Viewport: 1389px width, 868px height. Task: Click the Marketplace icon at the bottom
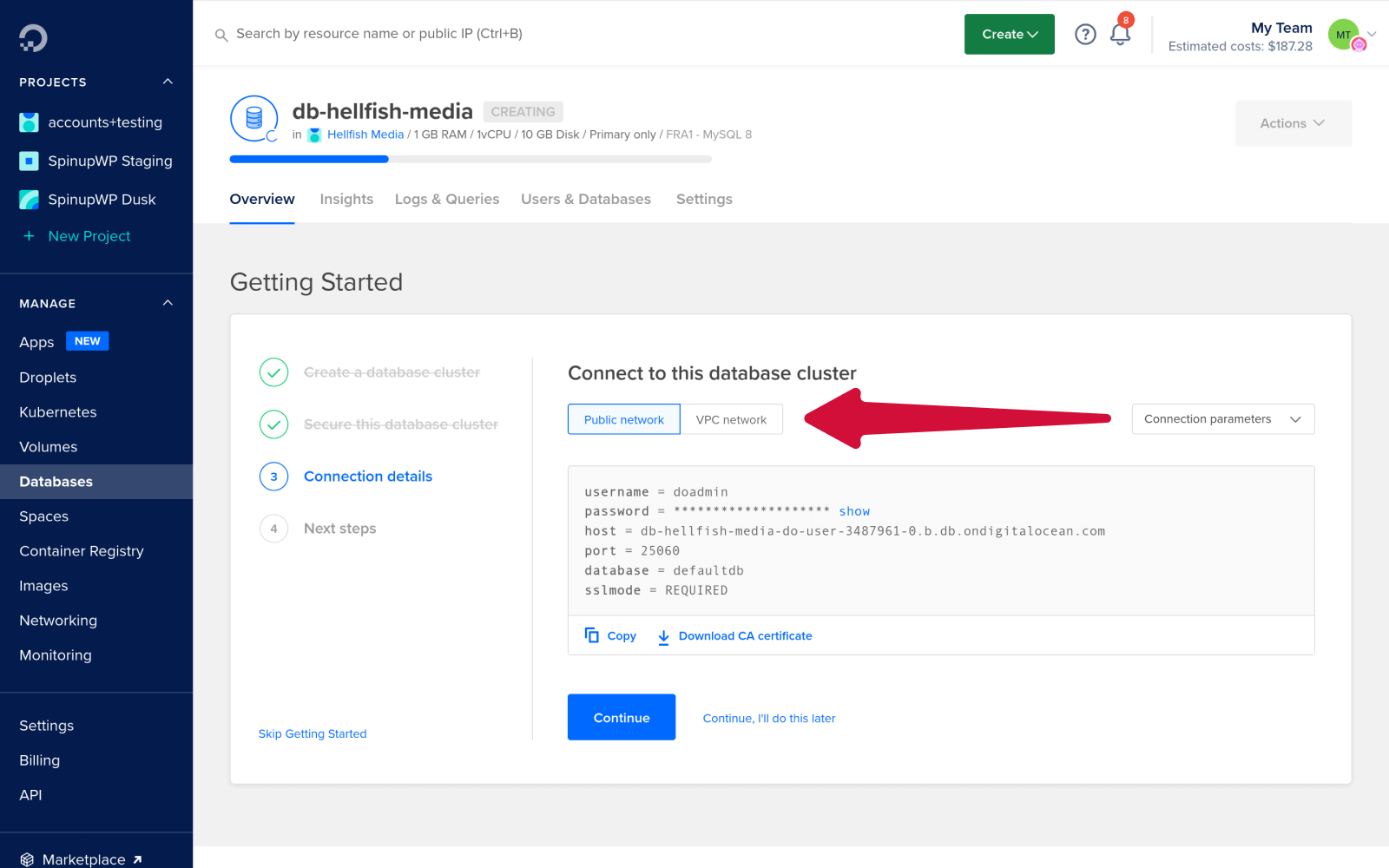pos(28,858)
